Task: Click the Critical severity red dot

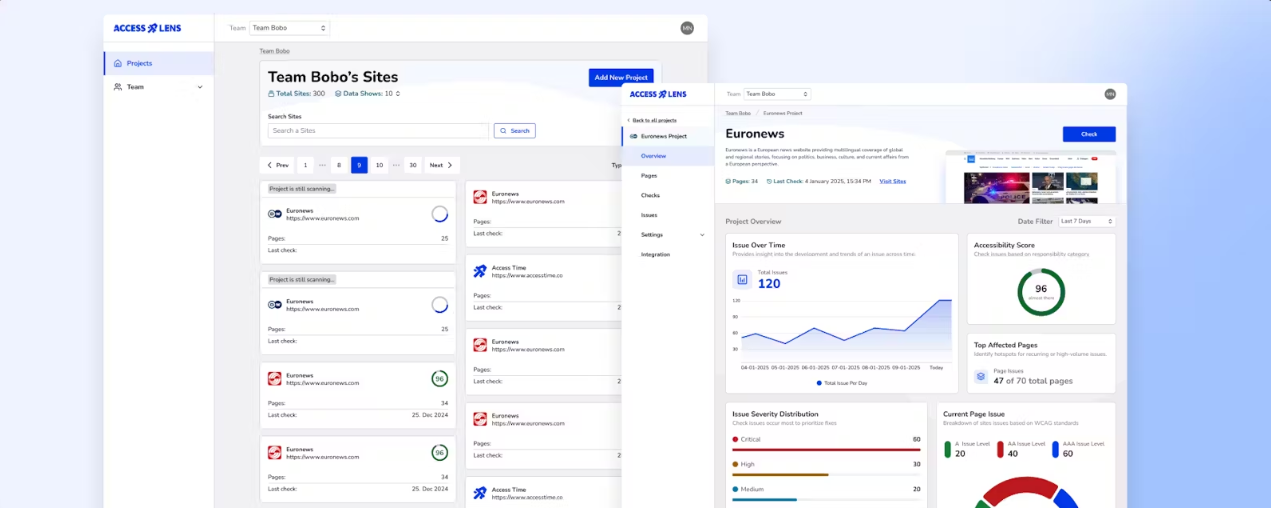Action: tap(736, 439)
